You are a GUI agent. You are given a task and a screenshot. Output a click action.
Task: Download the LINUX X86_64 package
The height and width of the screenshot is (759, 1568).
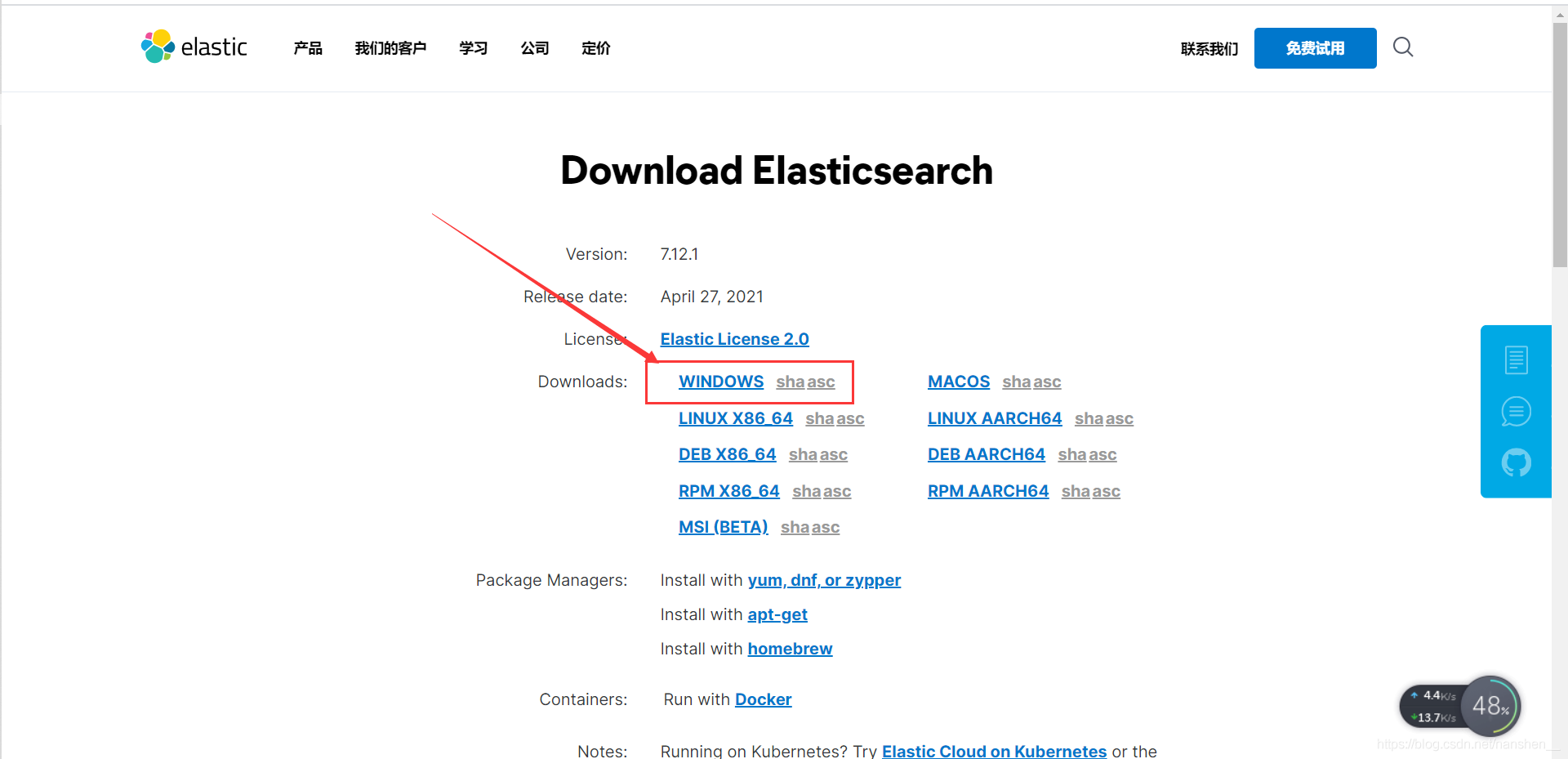[736, 418]
